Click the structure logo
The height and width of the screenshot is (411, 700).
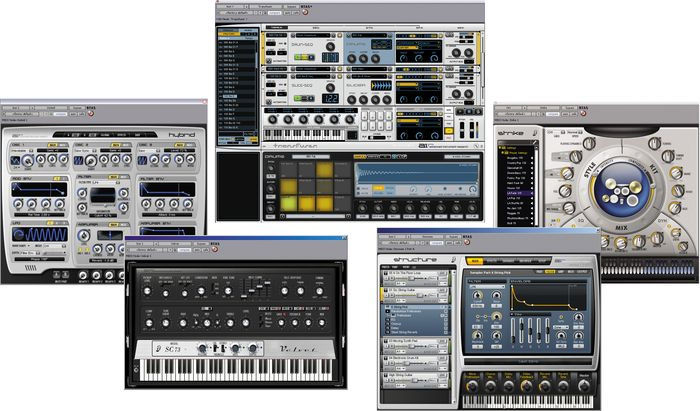[415, 259]
